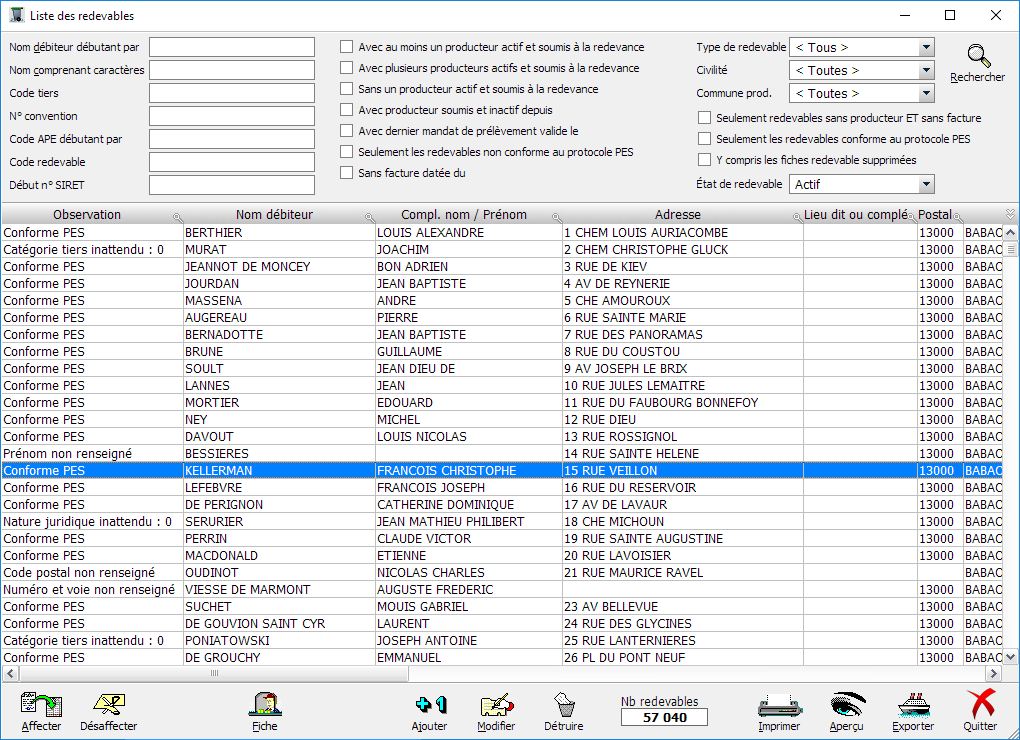Click the Modifier edit icon
Viewport: 1020px width, 740px height.
[496, 705]
